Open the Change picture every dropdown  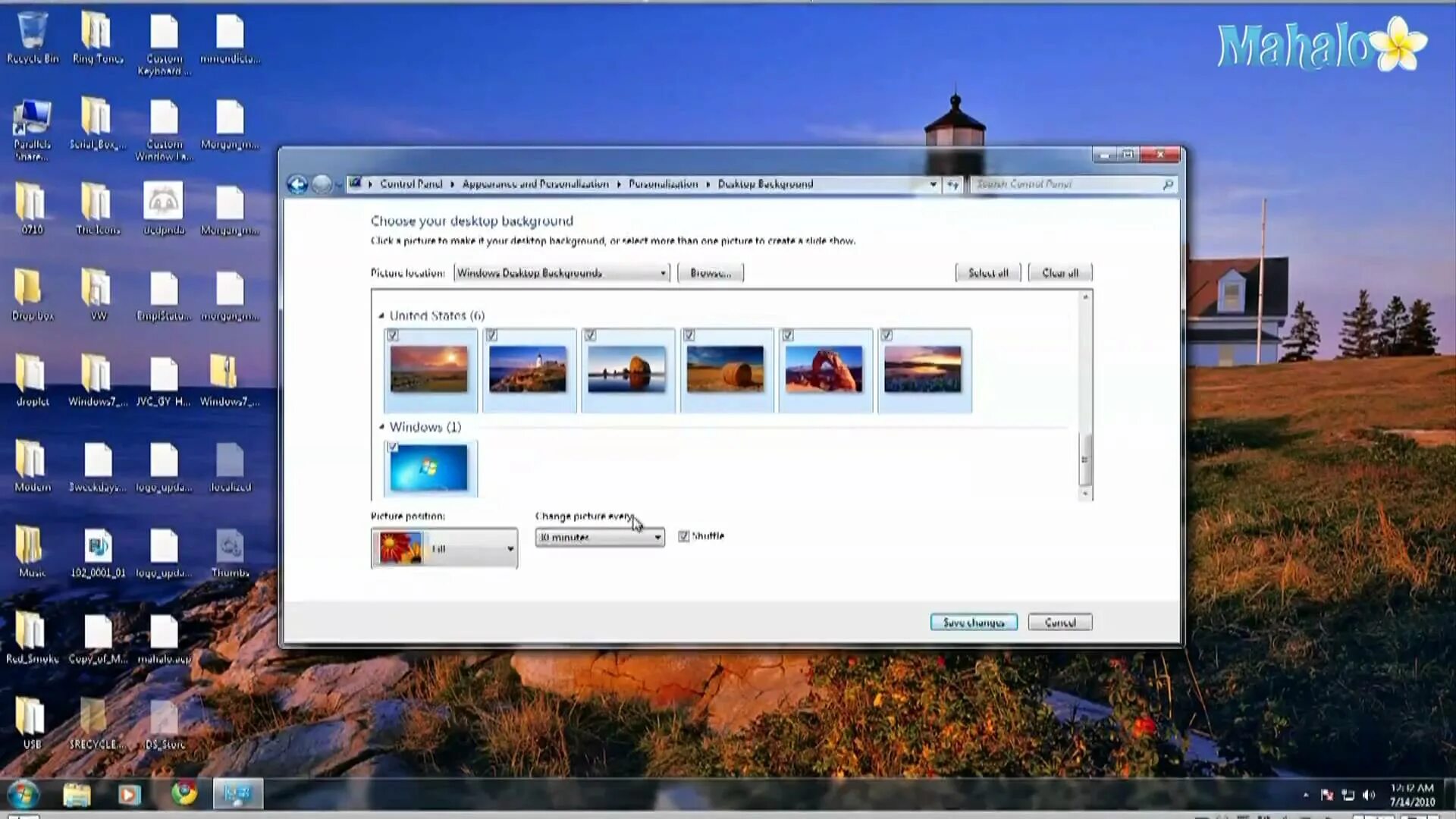click(599, 537)
